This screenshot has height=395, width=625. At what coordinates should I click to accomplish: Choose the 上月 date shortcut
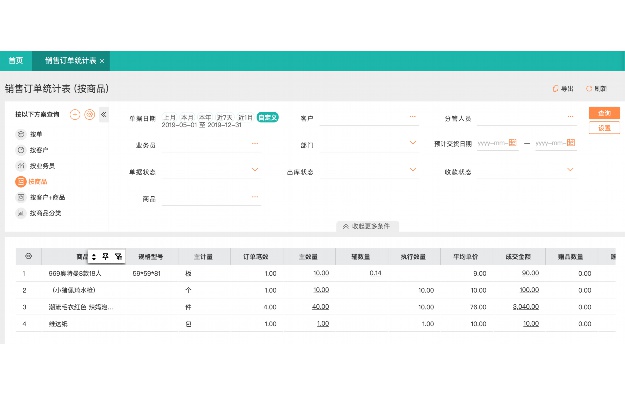[169, 117]
